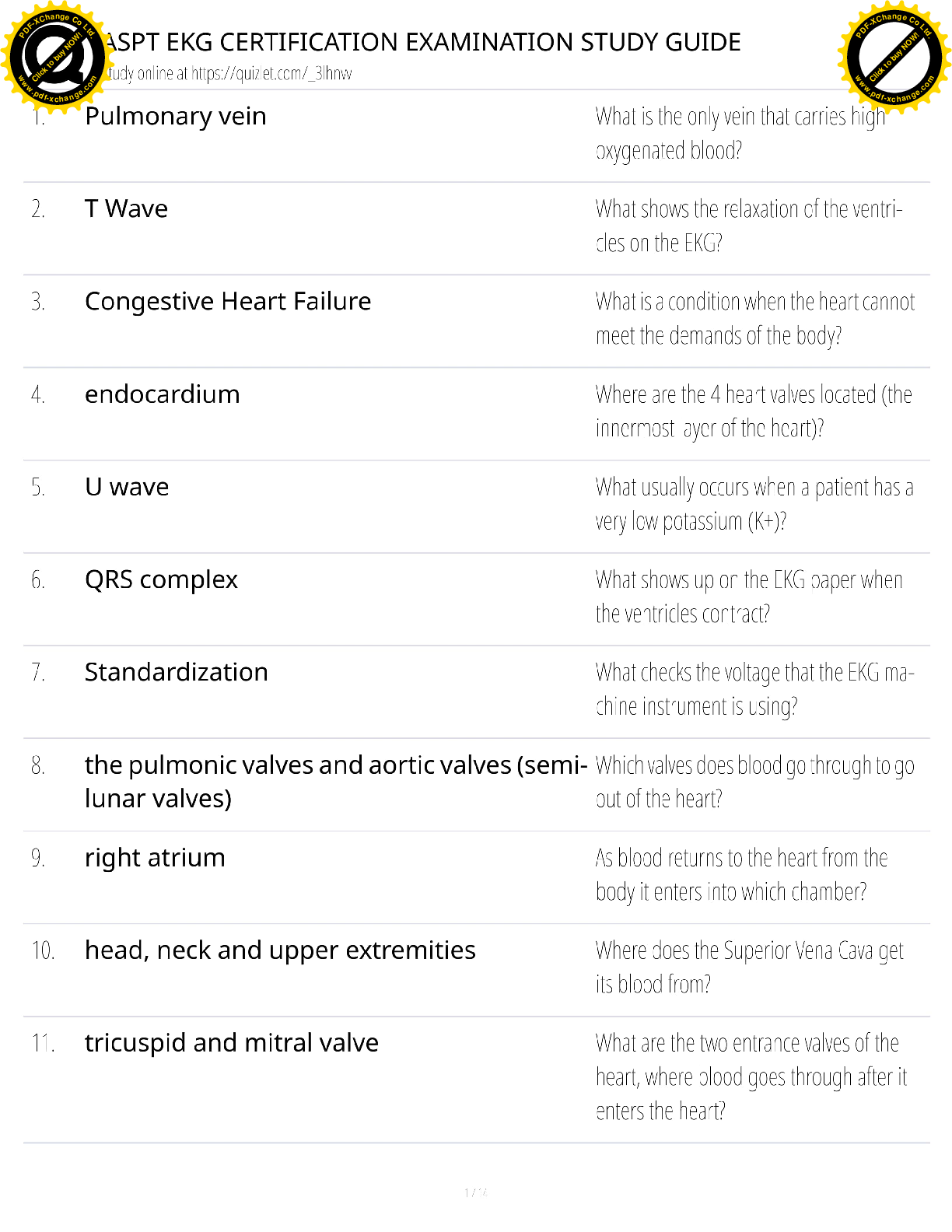Click the semilunar valves answer text
Viewport: 952px width, 1232px height.
pos(334,781)
